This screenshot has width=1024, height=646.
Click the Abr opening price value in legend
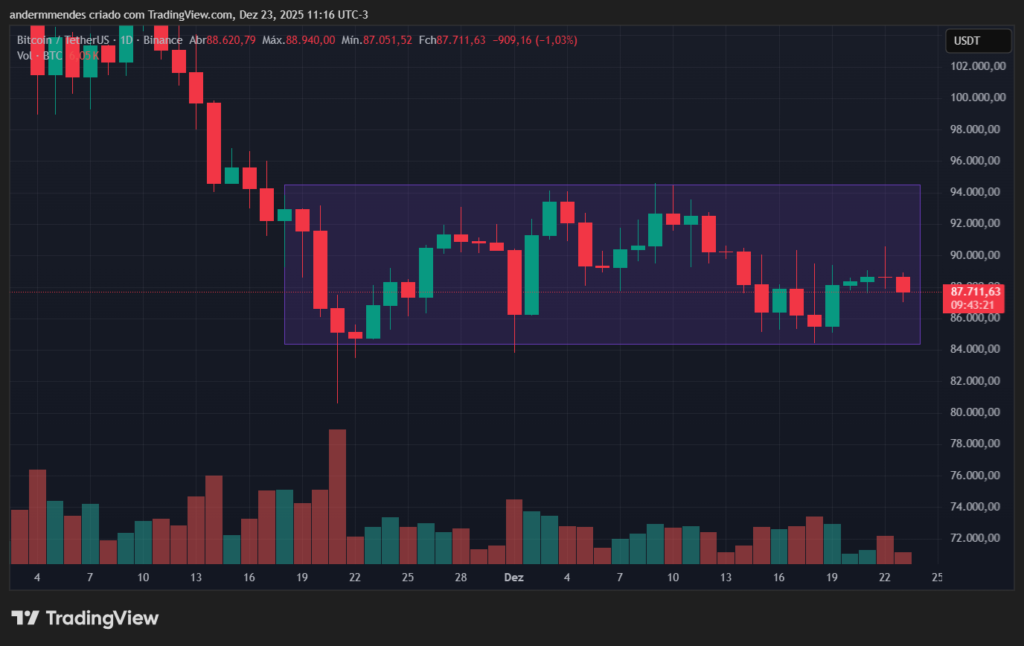pos(230,40)
